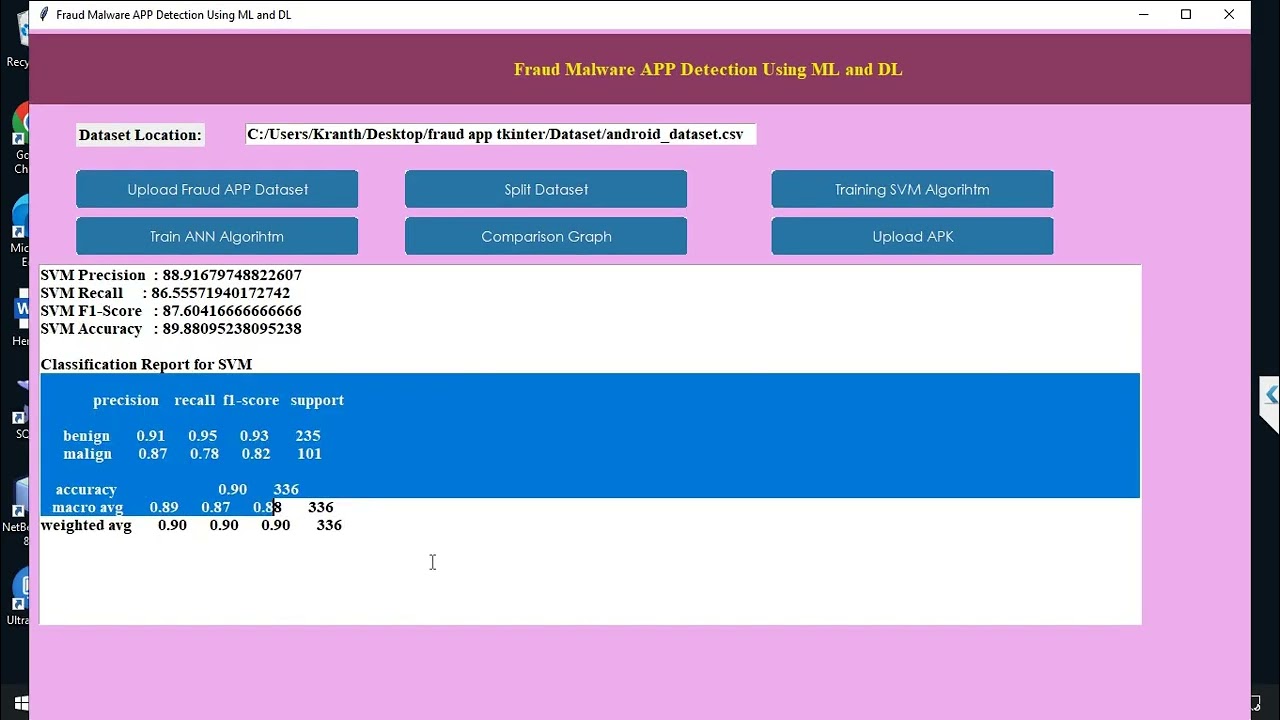Close the Fraud Malware APP window

1229,15
